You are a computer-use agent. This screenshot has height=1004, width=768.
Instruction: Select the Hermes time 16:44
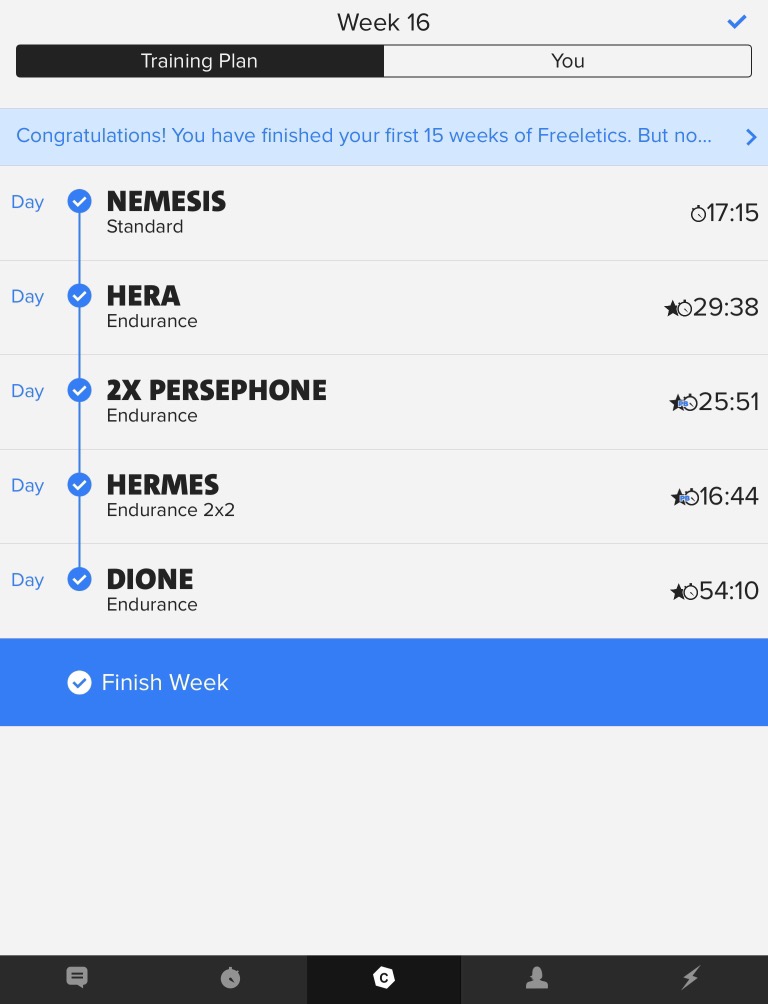click(729, 497)
